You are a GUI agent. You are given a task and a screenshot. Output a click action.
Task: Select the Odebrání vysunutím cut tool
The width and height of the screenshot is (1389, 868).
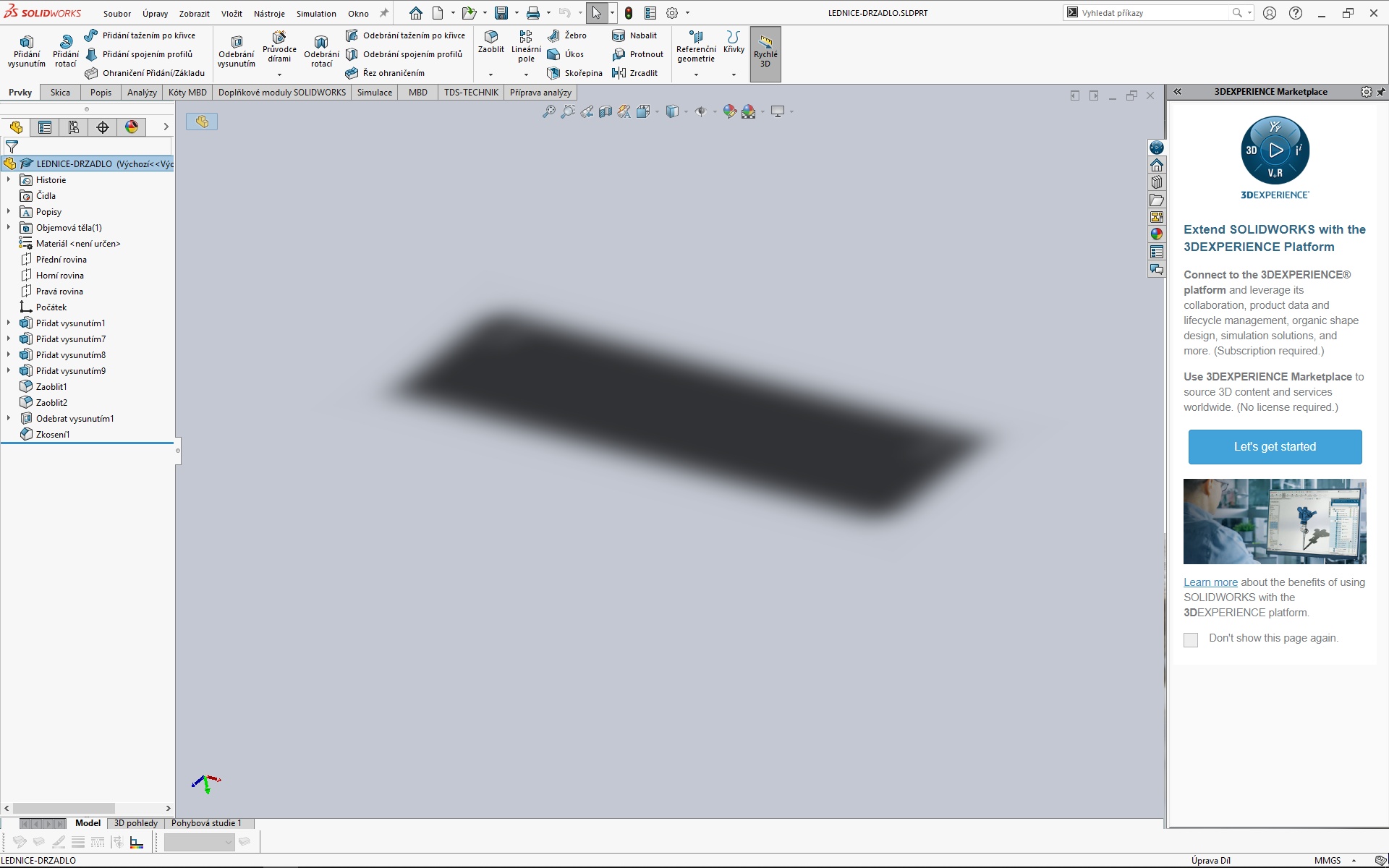[237, 51]
